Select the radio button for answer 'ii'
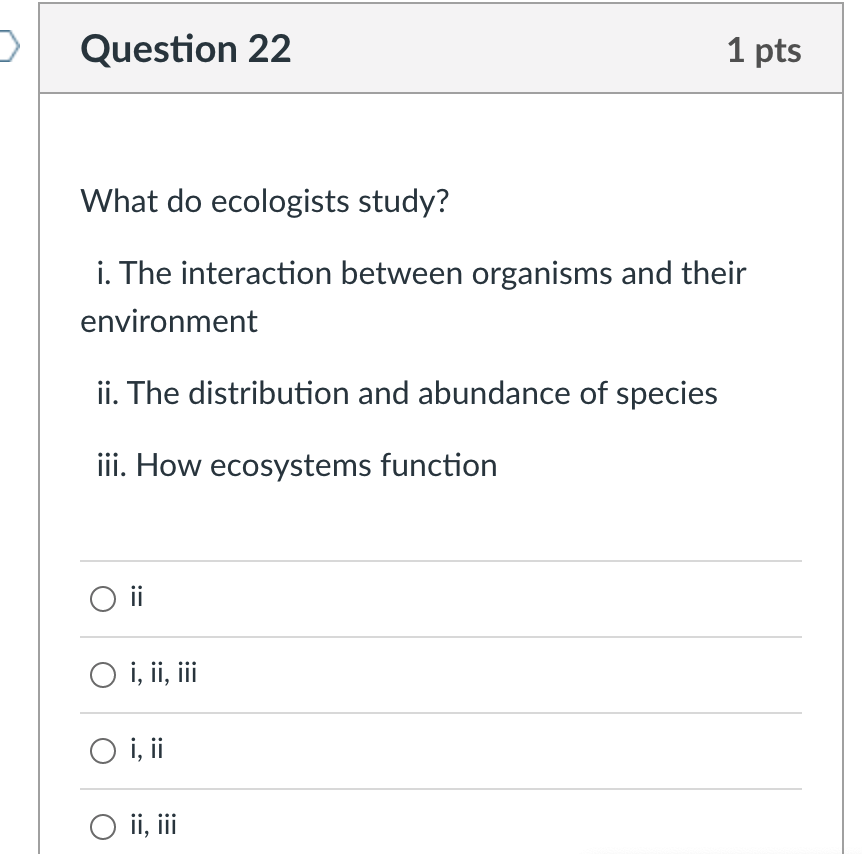 [x=102, y=598]
